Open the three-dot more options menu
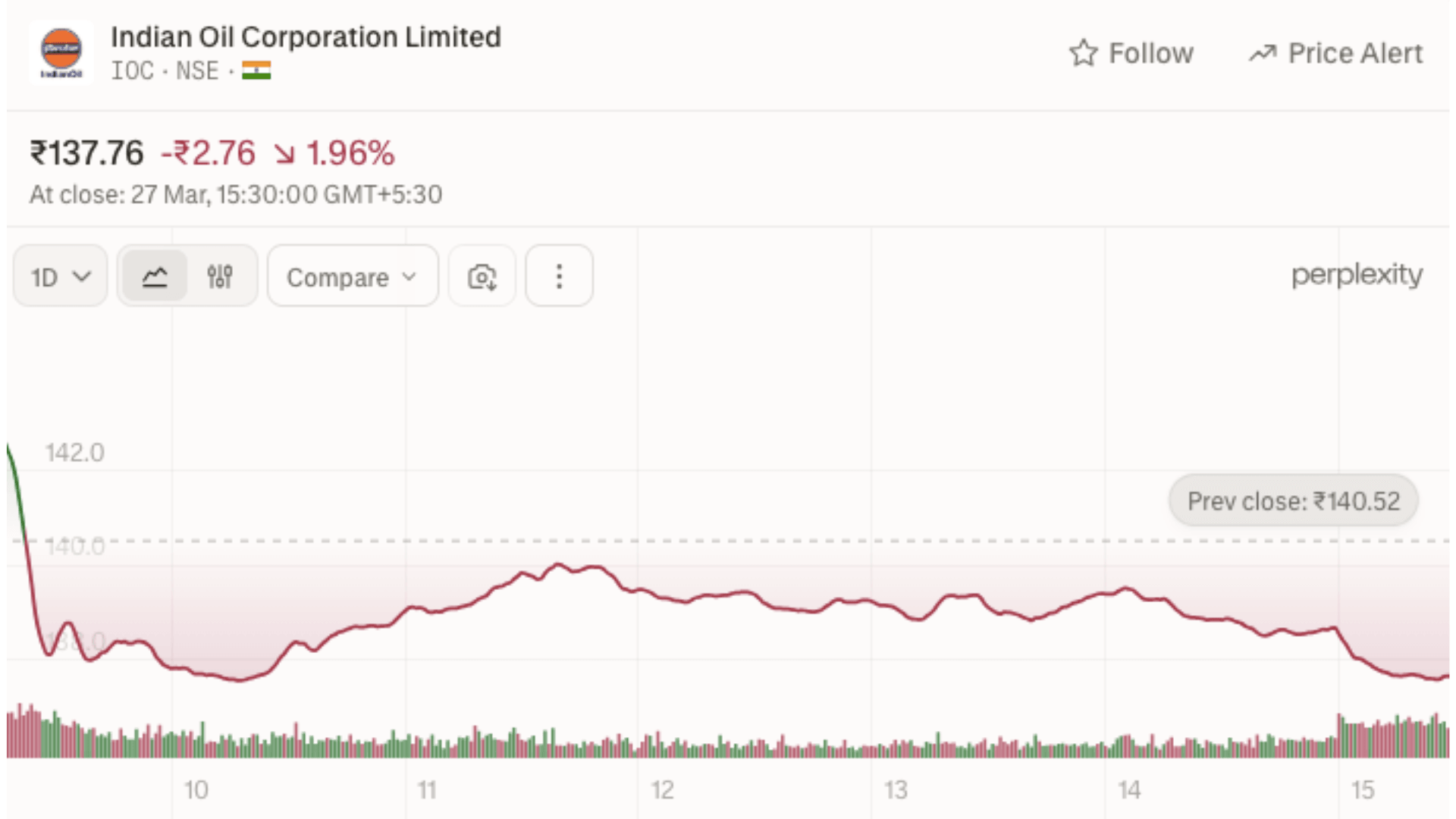1456x819 pixels. [x=559, y=277]
